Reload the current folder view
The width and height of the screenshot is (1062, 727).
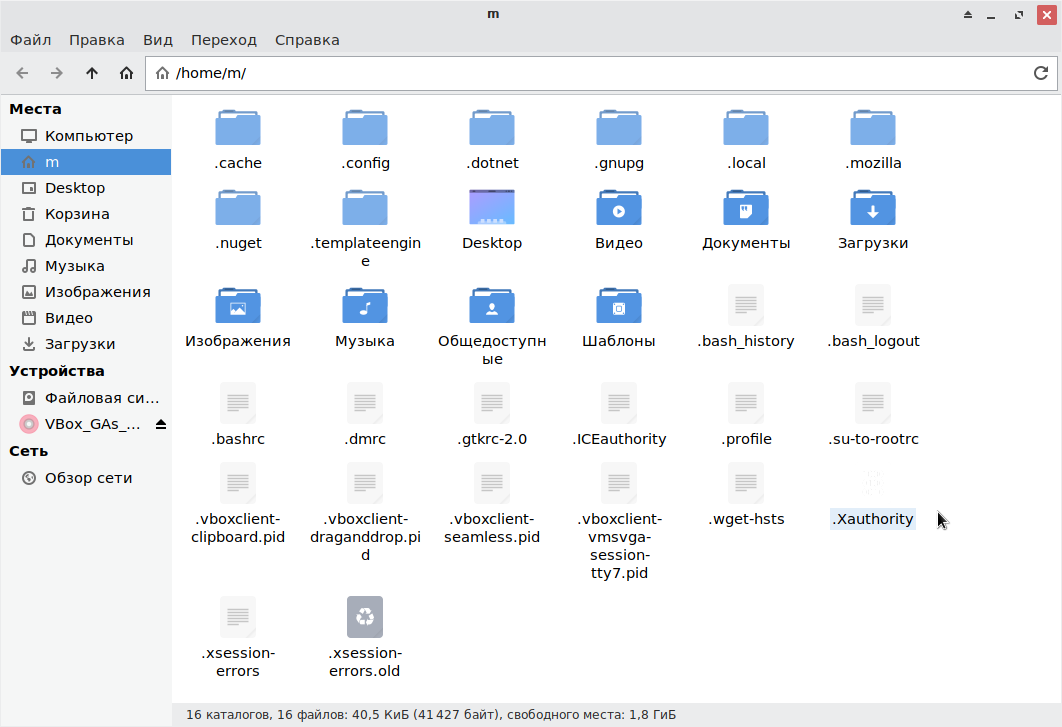1040,73
